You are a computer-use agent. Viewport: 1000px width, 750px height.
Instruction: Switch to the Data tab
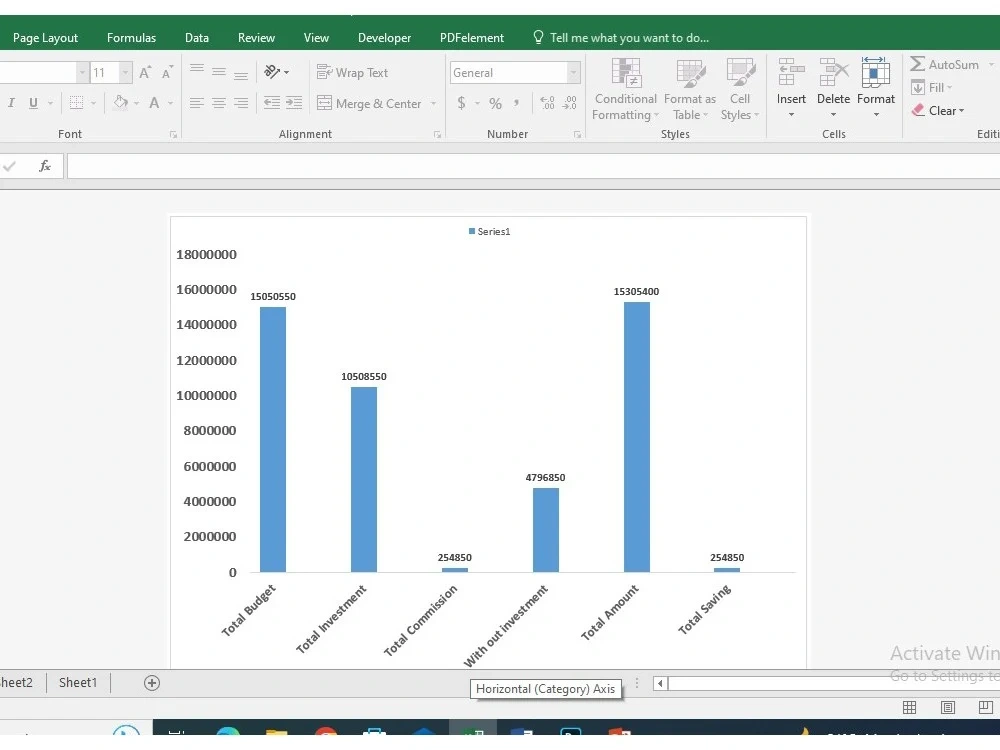pyautogui.click(x=197, y=38)
